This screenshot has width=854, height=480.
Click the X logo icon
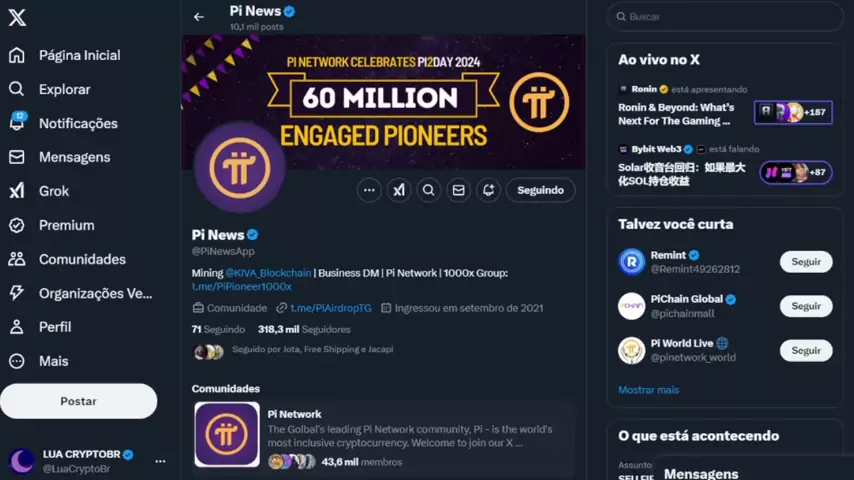(x=17, y=17)
